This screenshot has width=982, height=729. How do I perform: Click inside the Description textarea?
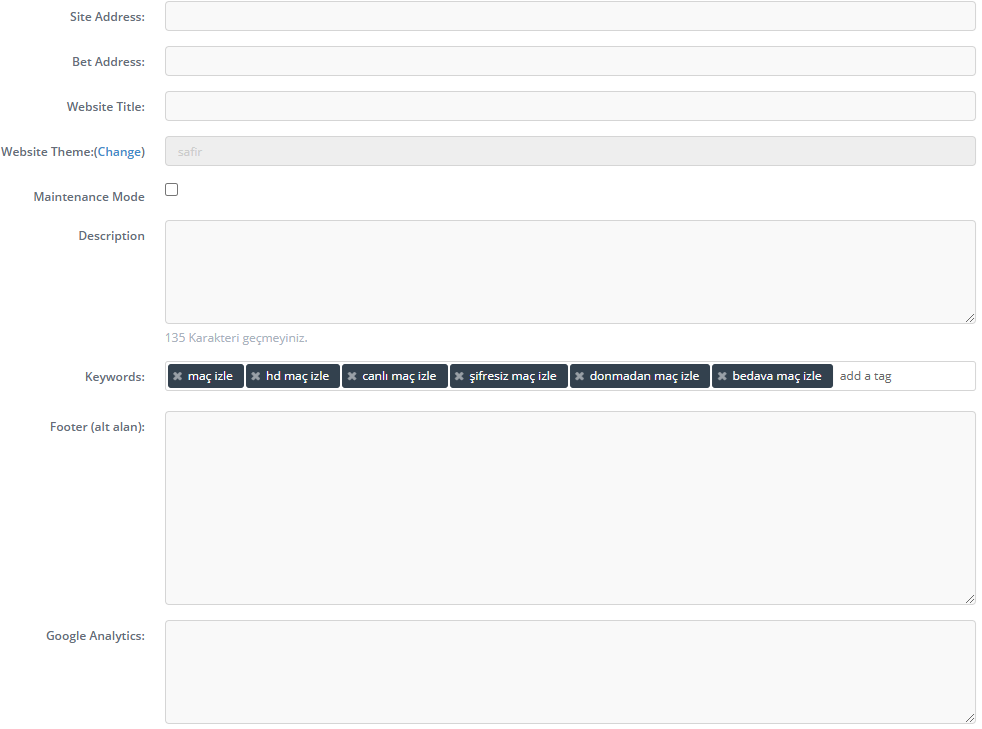570,272
